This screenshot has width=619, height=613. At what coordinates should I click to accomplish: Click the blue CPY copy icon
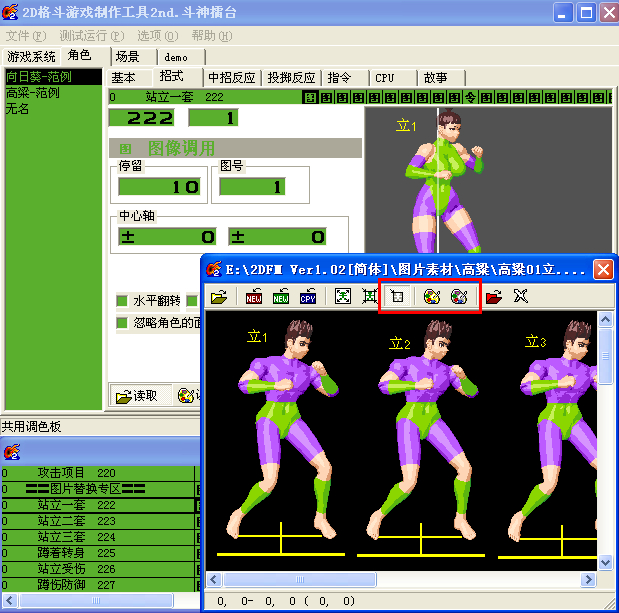(308, 296)
